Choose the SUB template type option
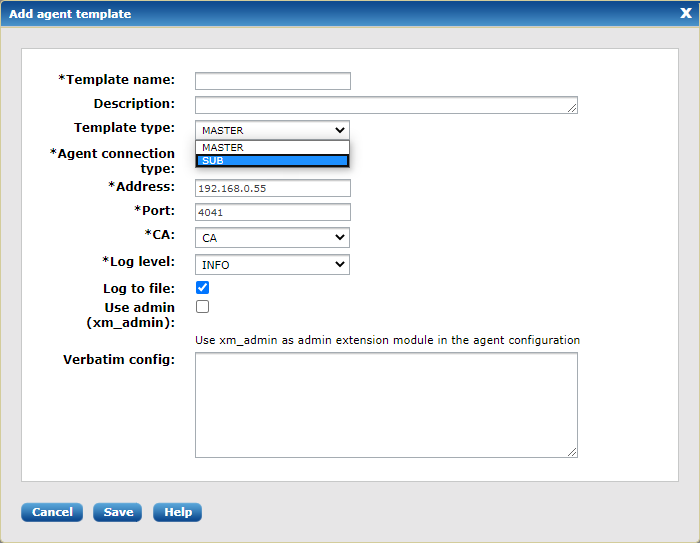This screenshot has height=543, width=700. tap(272, 160)
